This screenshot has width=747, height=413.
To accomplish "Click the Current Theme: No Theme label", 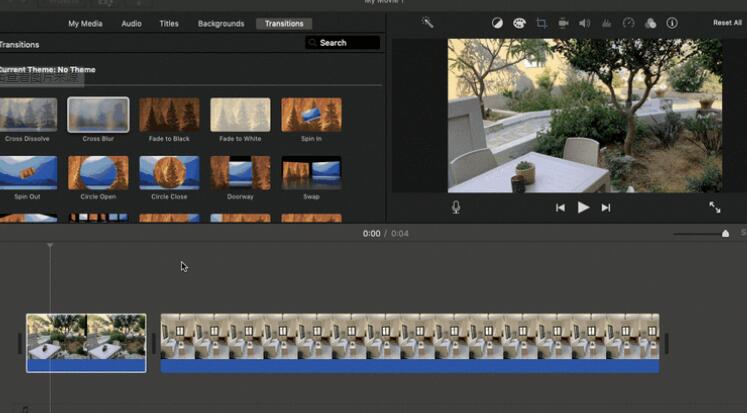I will click(47, 70).
